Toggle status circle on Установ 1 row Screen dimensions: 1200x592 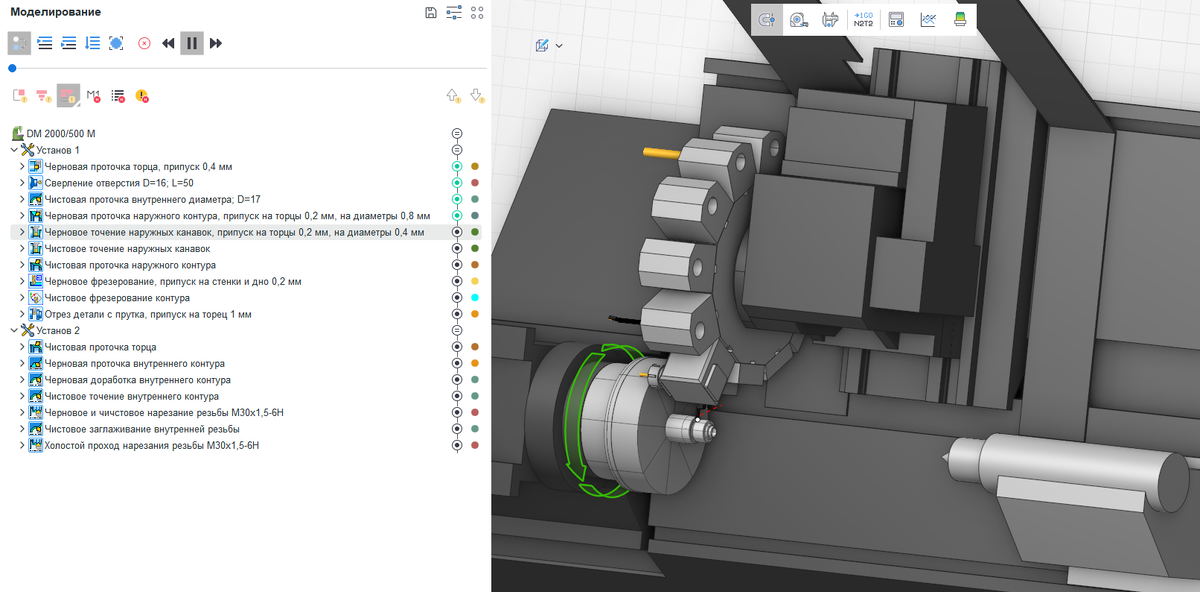coord(457,150)
